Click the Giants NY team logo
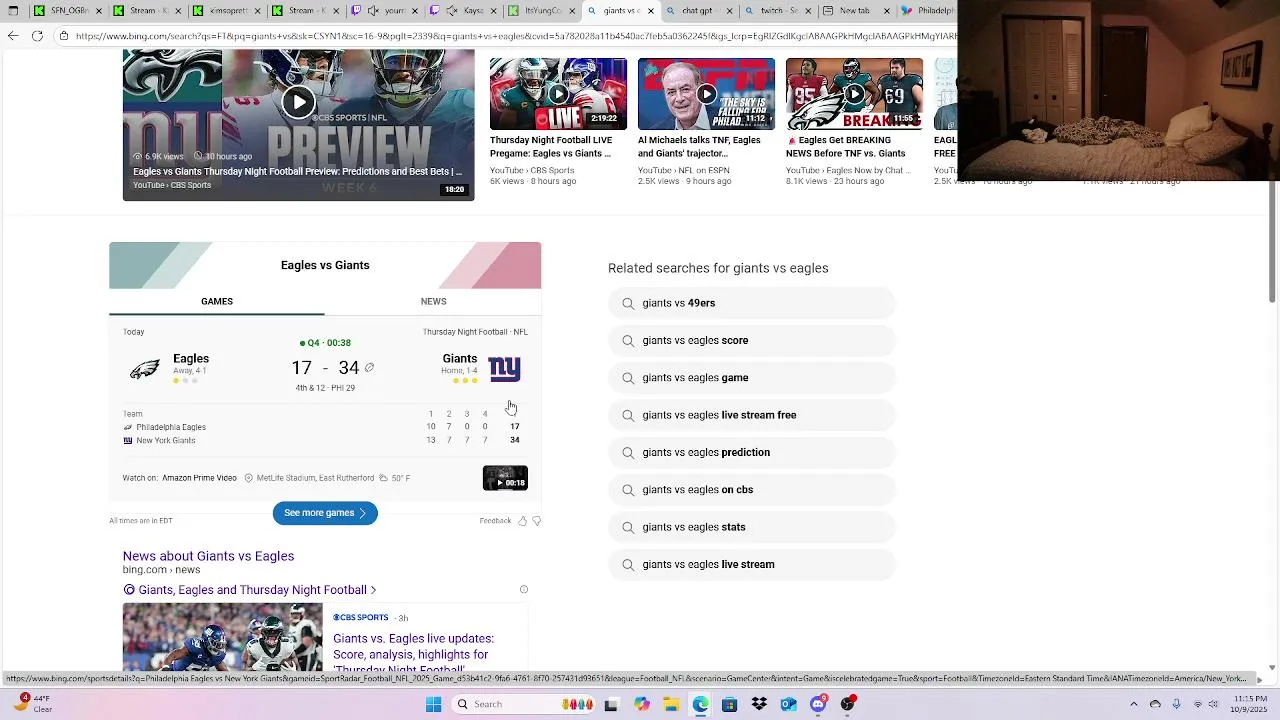1280x720 pixels. pos(504,369)
